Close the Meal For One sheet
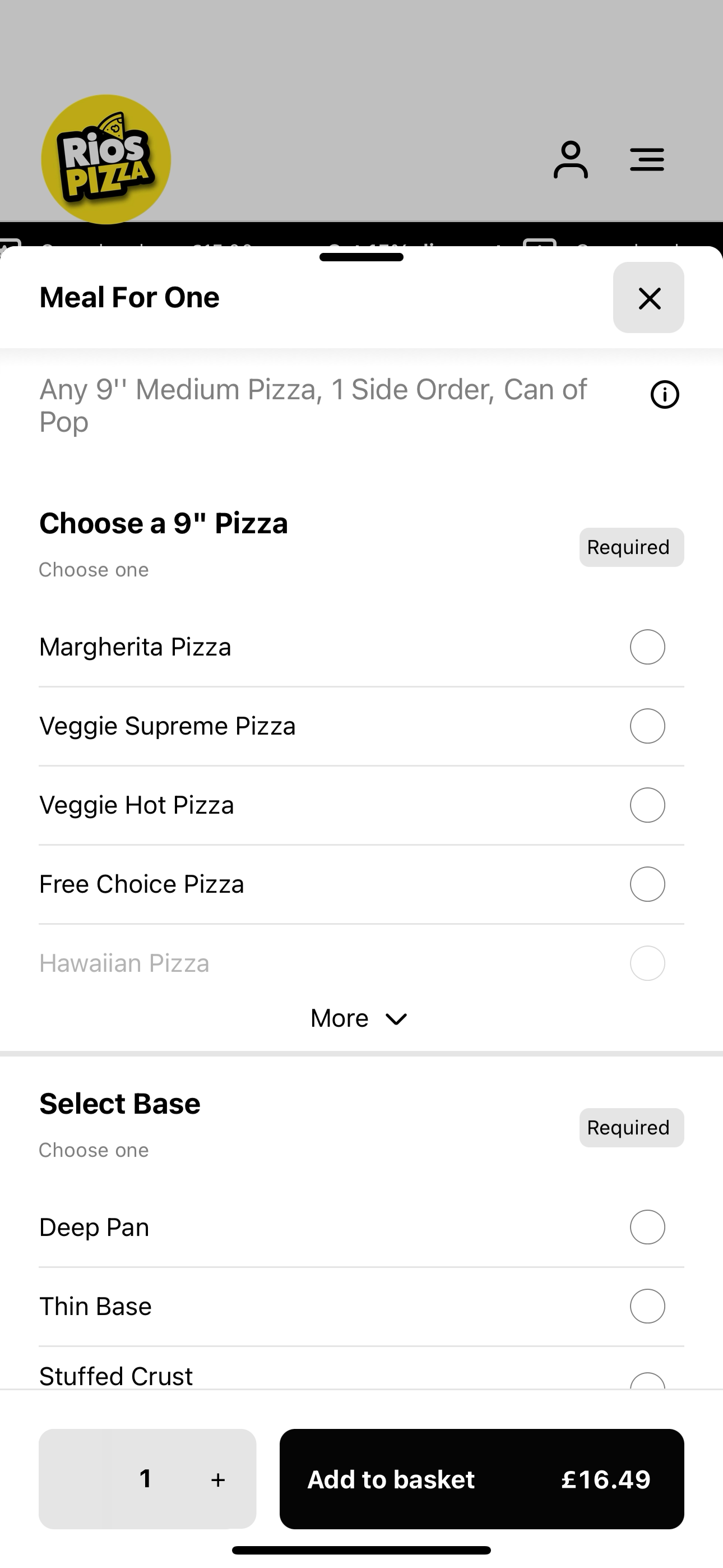This screenshot has height=1568, width=723. (649, 298)
